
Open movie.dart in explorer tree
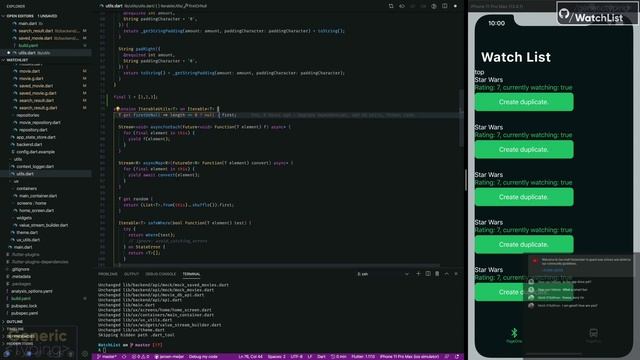[29, 71]
